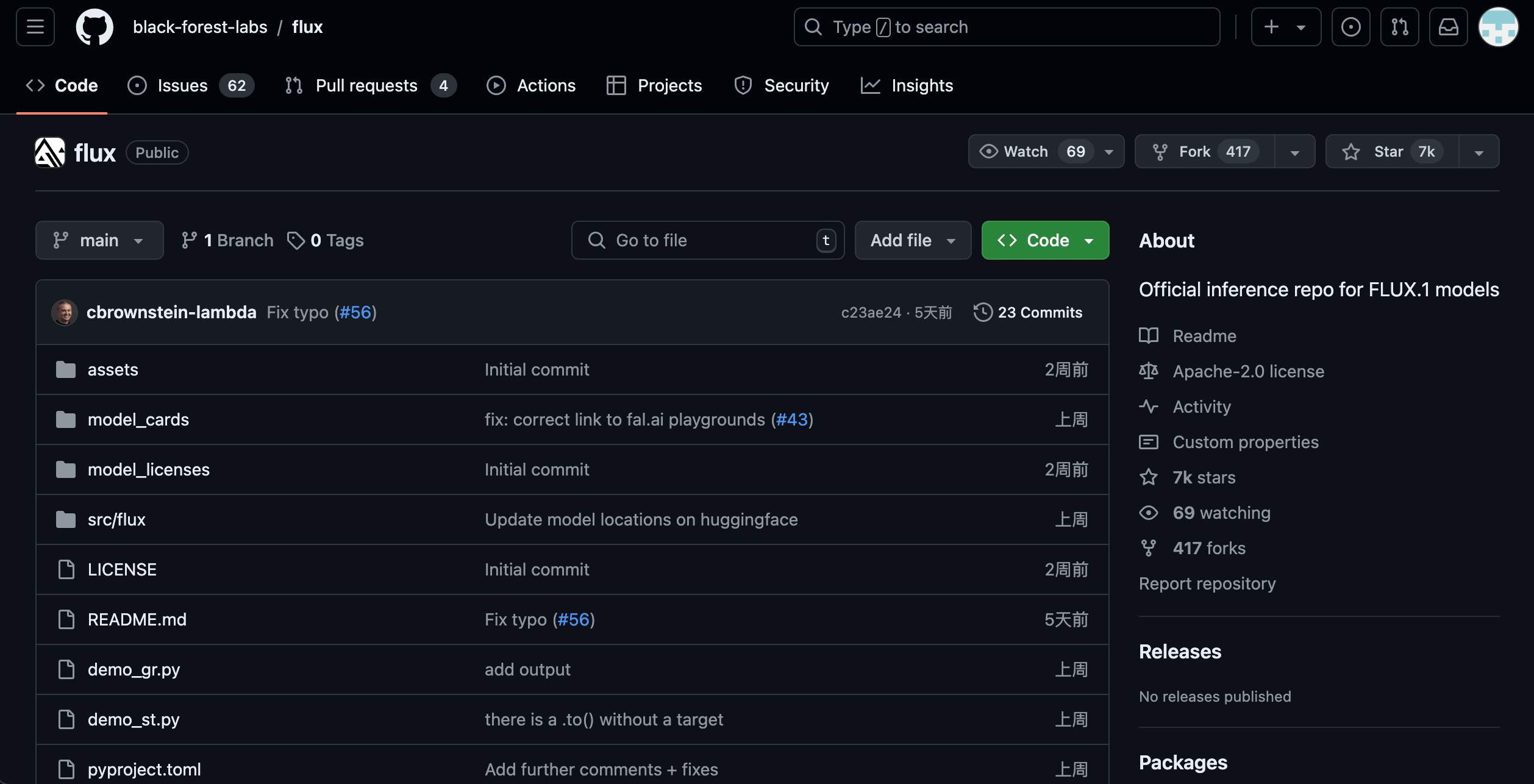1534x784 pixels.
Task: Click the flux repository avatar logo
Action: click(50, 152)
